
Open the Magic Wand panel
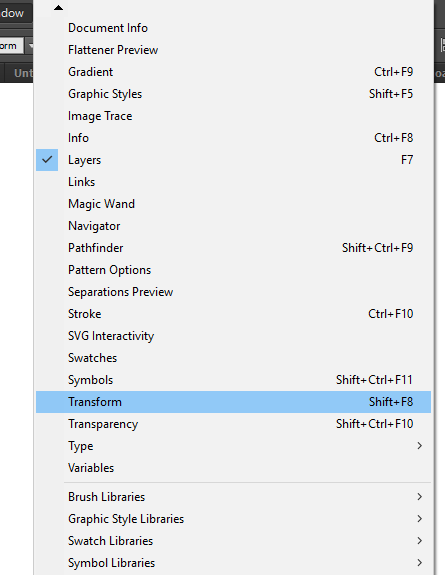(233, 204)
